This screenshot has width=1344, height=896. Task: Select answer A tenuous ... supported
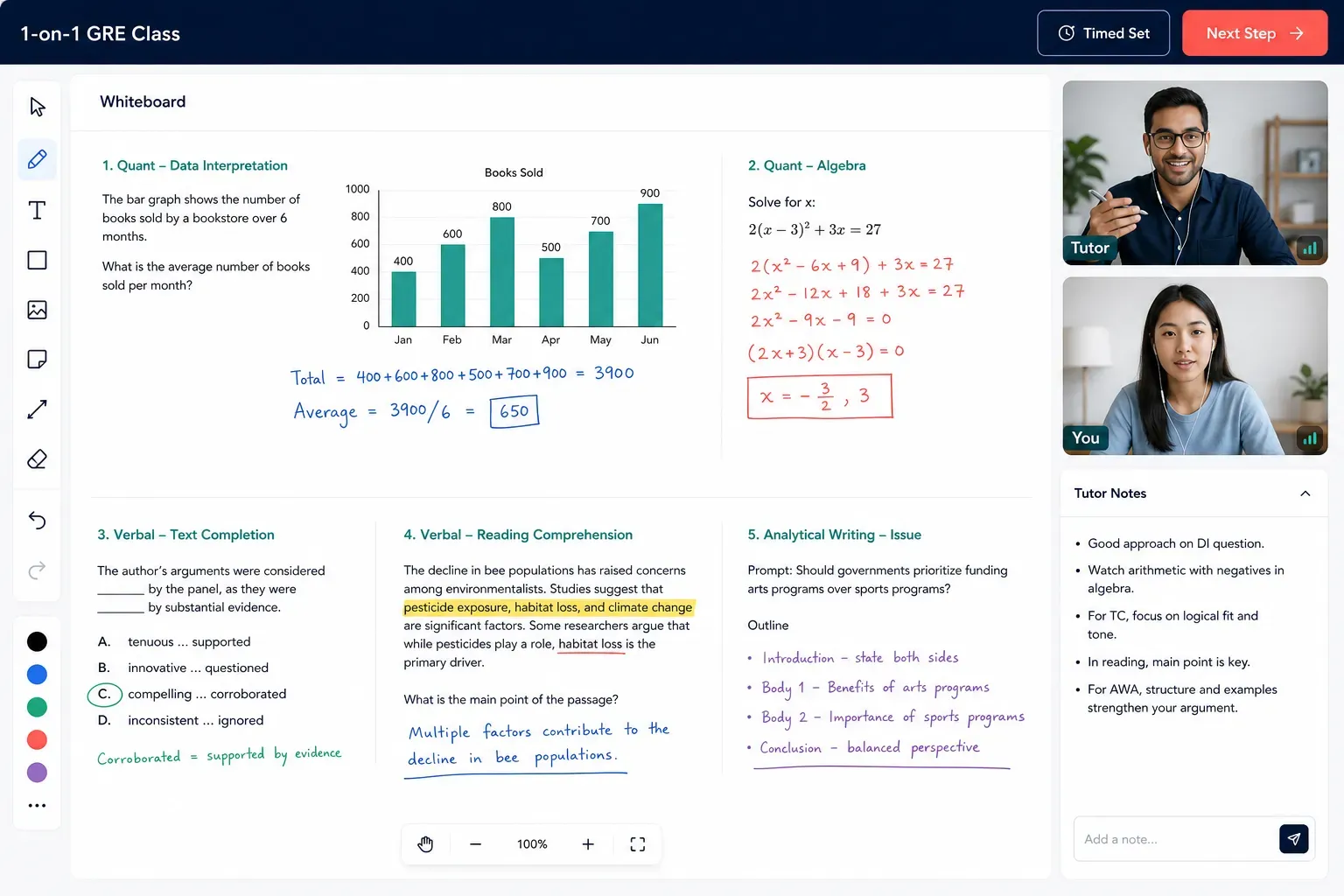174,642
